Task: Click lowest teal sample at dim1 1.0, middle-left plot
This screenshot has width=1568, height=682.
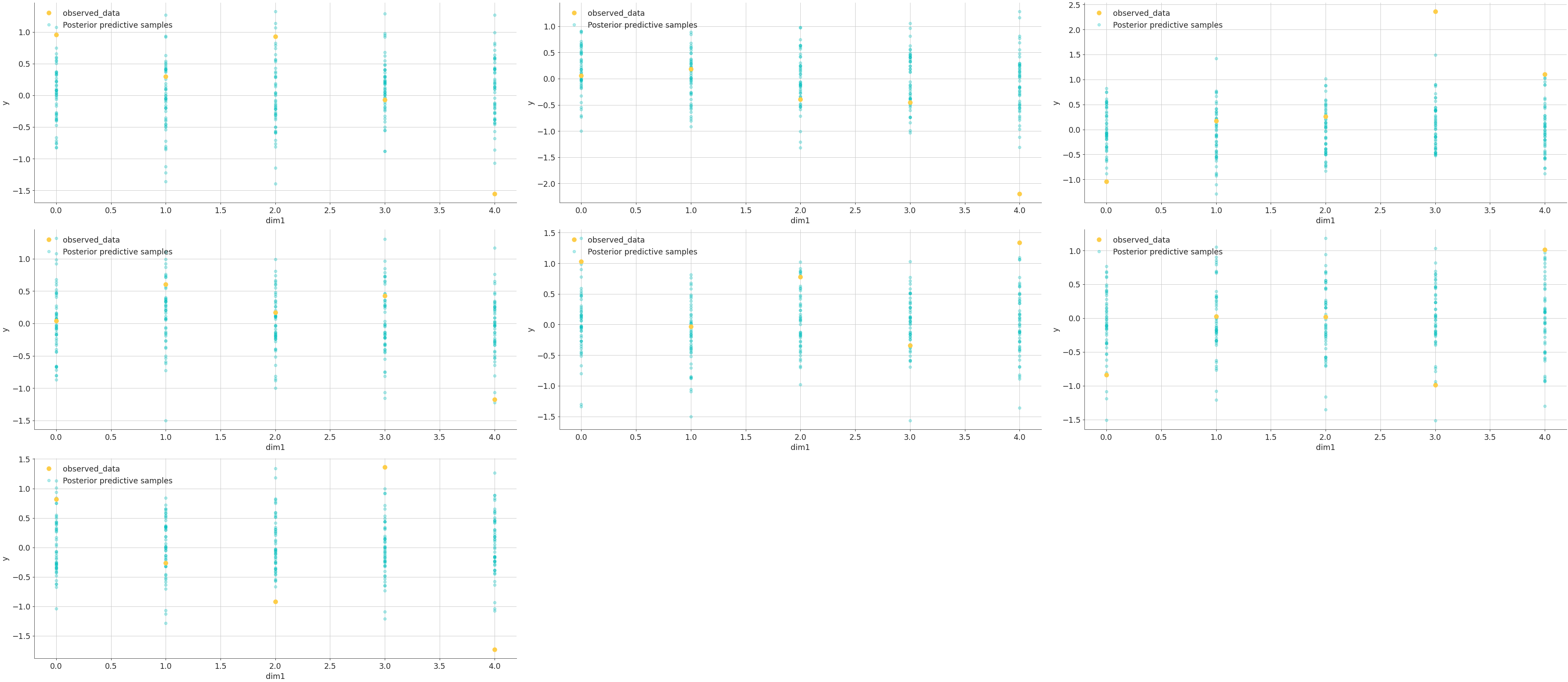Action: pyautogui.click(x=166, y=420)
